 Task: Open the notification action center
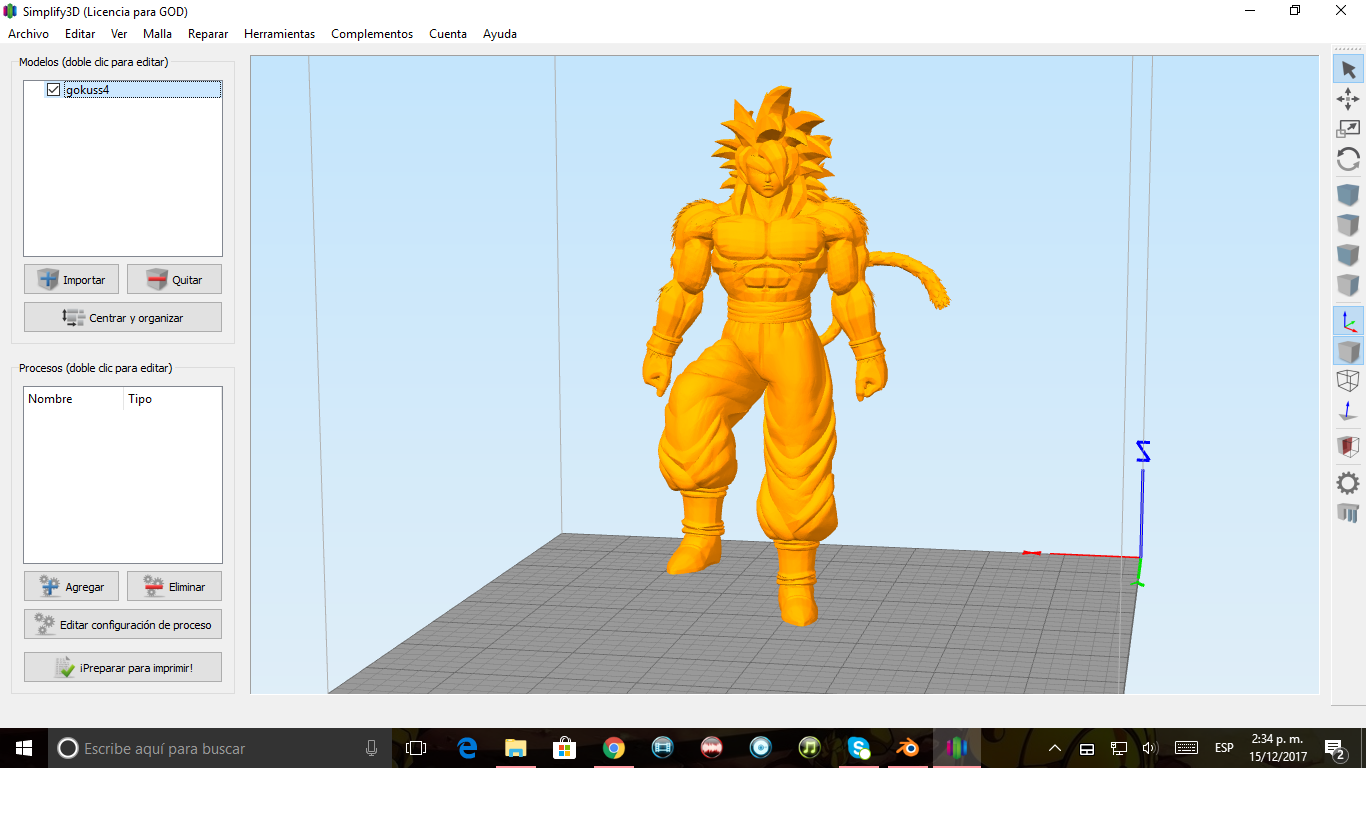point(1335,748)
